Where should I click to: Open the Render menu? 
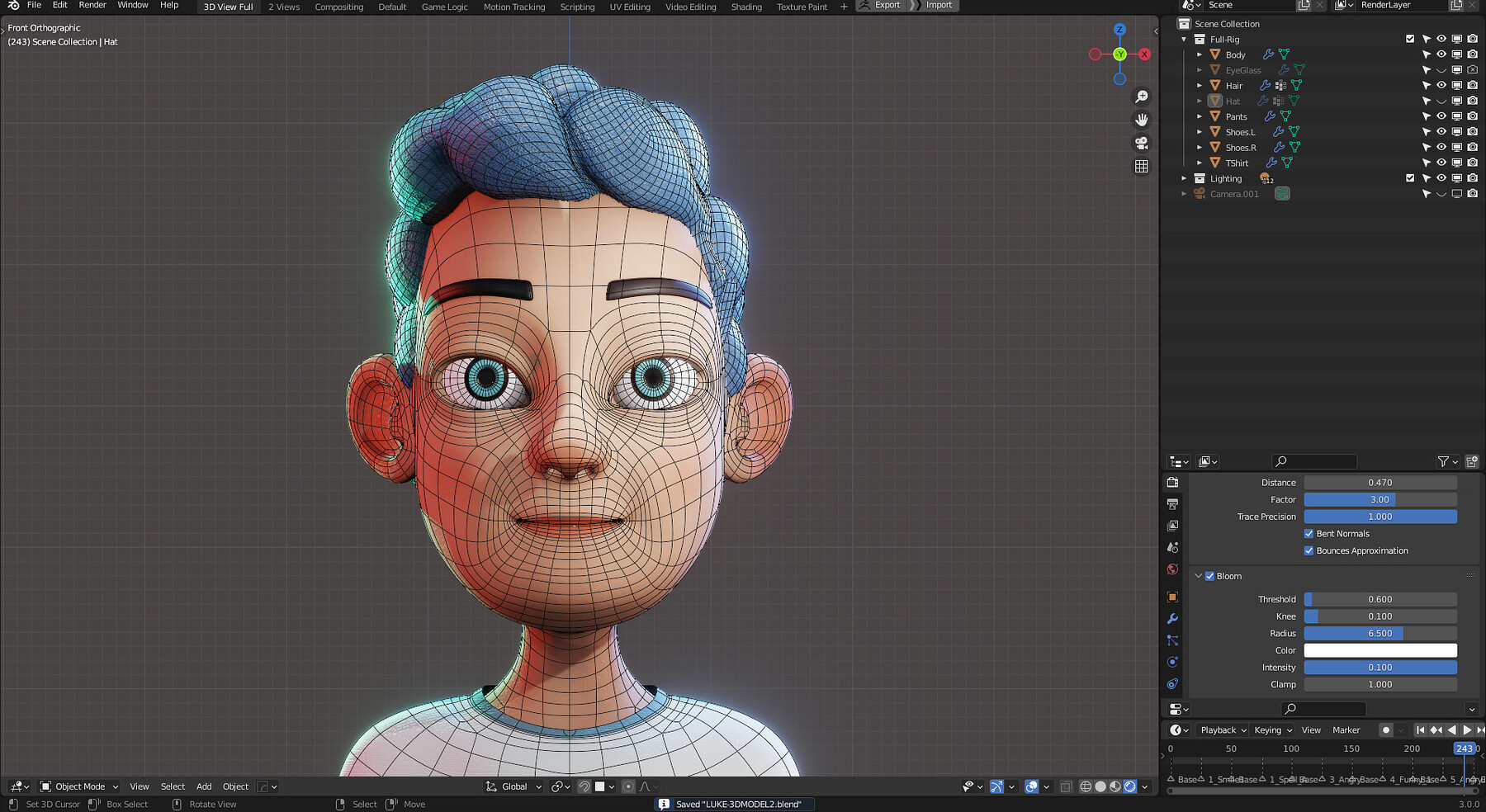[x=92, y=5]
